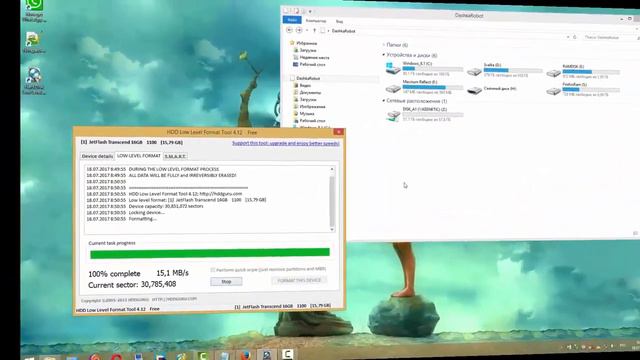Open Support this tool upgrade link

coord(286,143)
